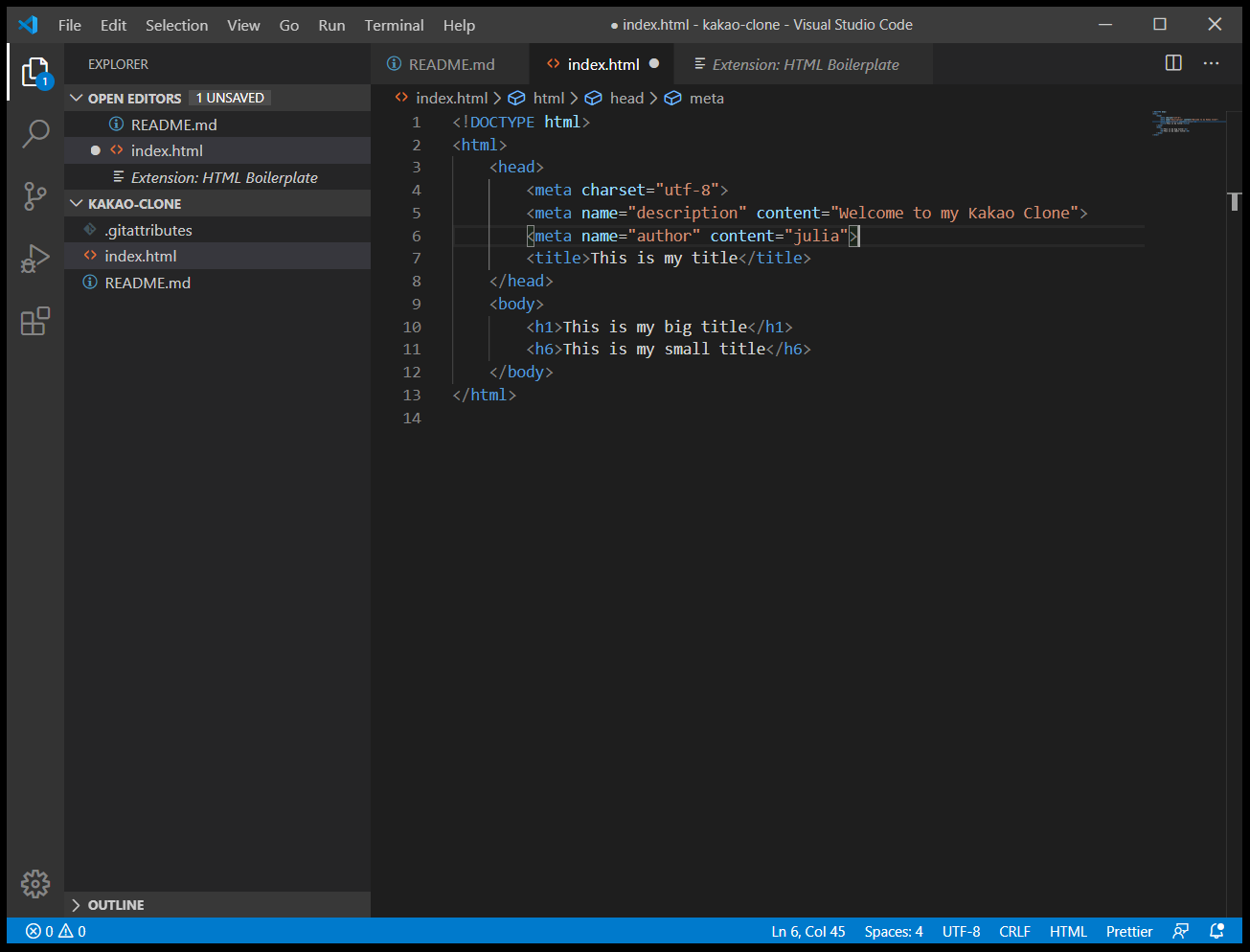Click the notifications bell icon

click(1216, 931)
